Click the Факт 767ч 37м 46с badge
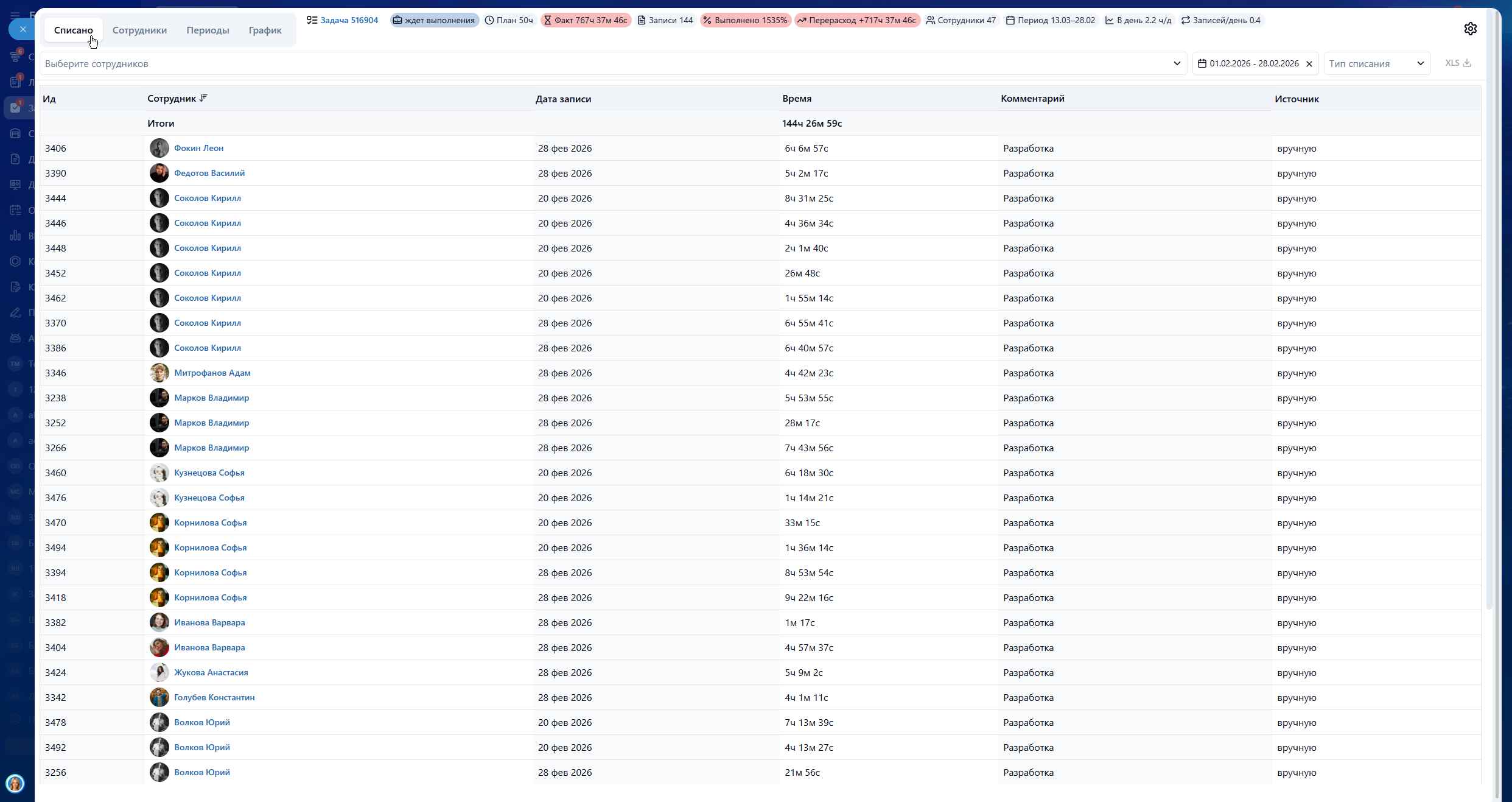The image size is (1512, 802). [x=586, y=20]
